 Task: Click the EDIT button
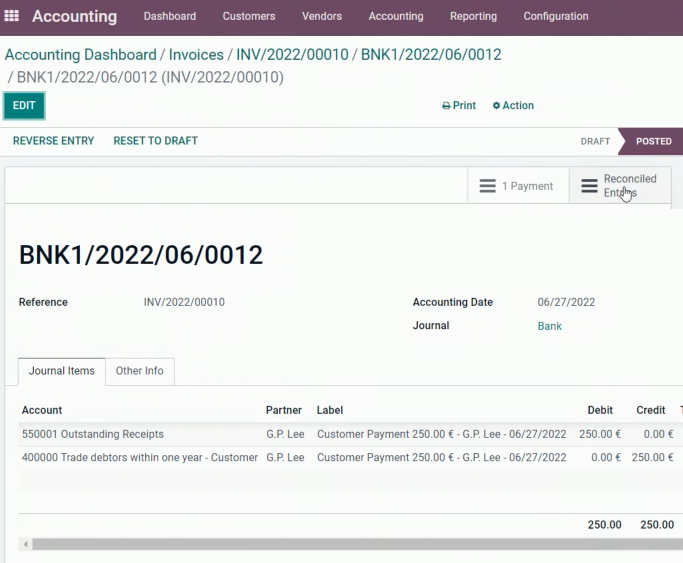pyautogui.click(x=24, y=105)
